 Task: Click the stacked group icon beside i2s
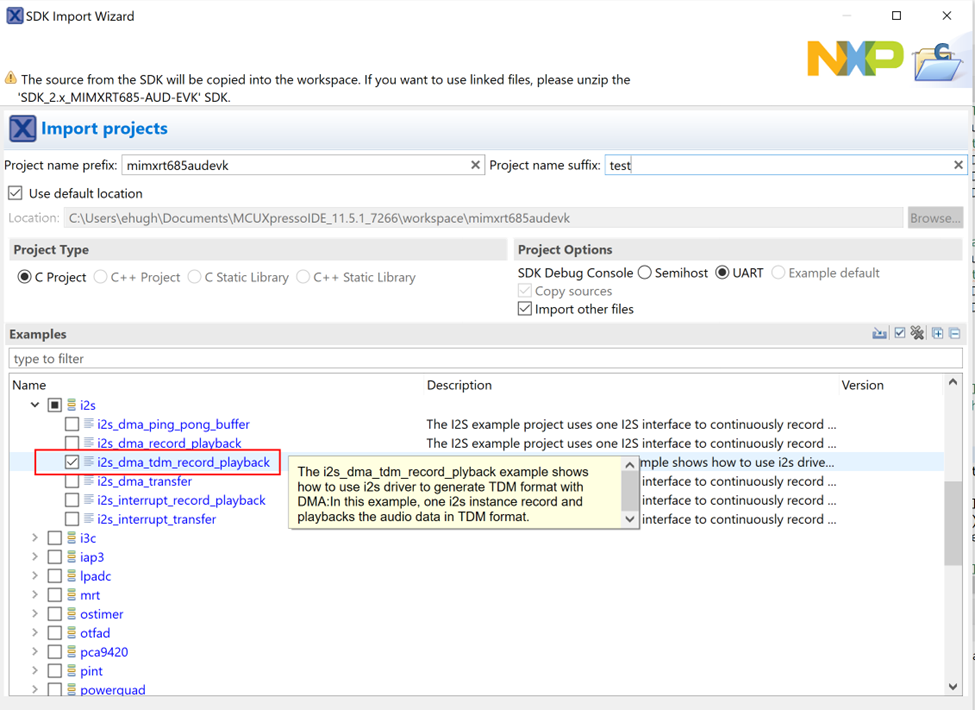[x=72, y=405]
